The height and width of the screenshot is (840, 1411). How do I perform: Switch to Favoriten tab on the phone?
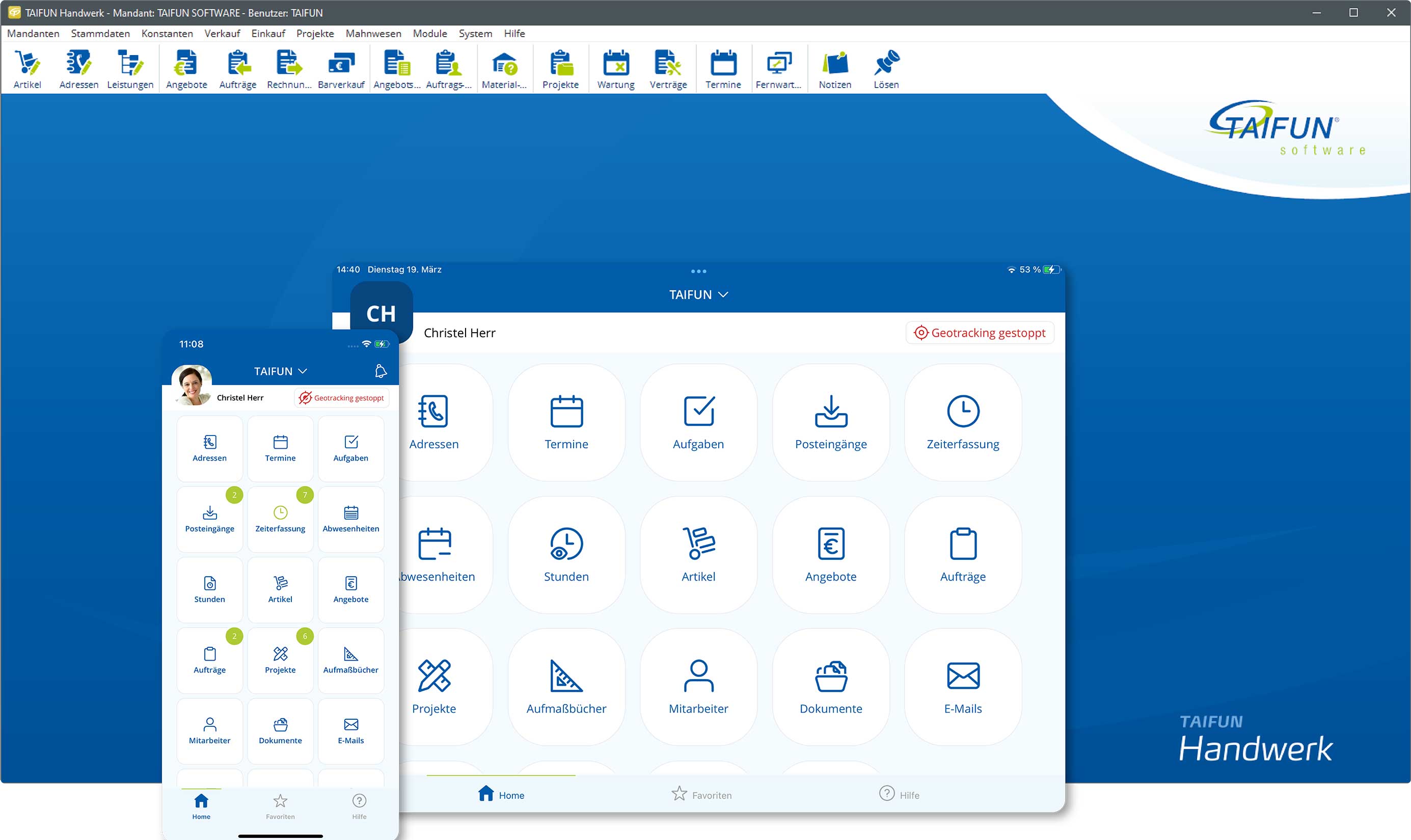280,806
